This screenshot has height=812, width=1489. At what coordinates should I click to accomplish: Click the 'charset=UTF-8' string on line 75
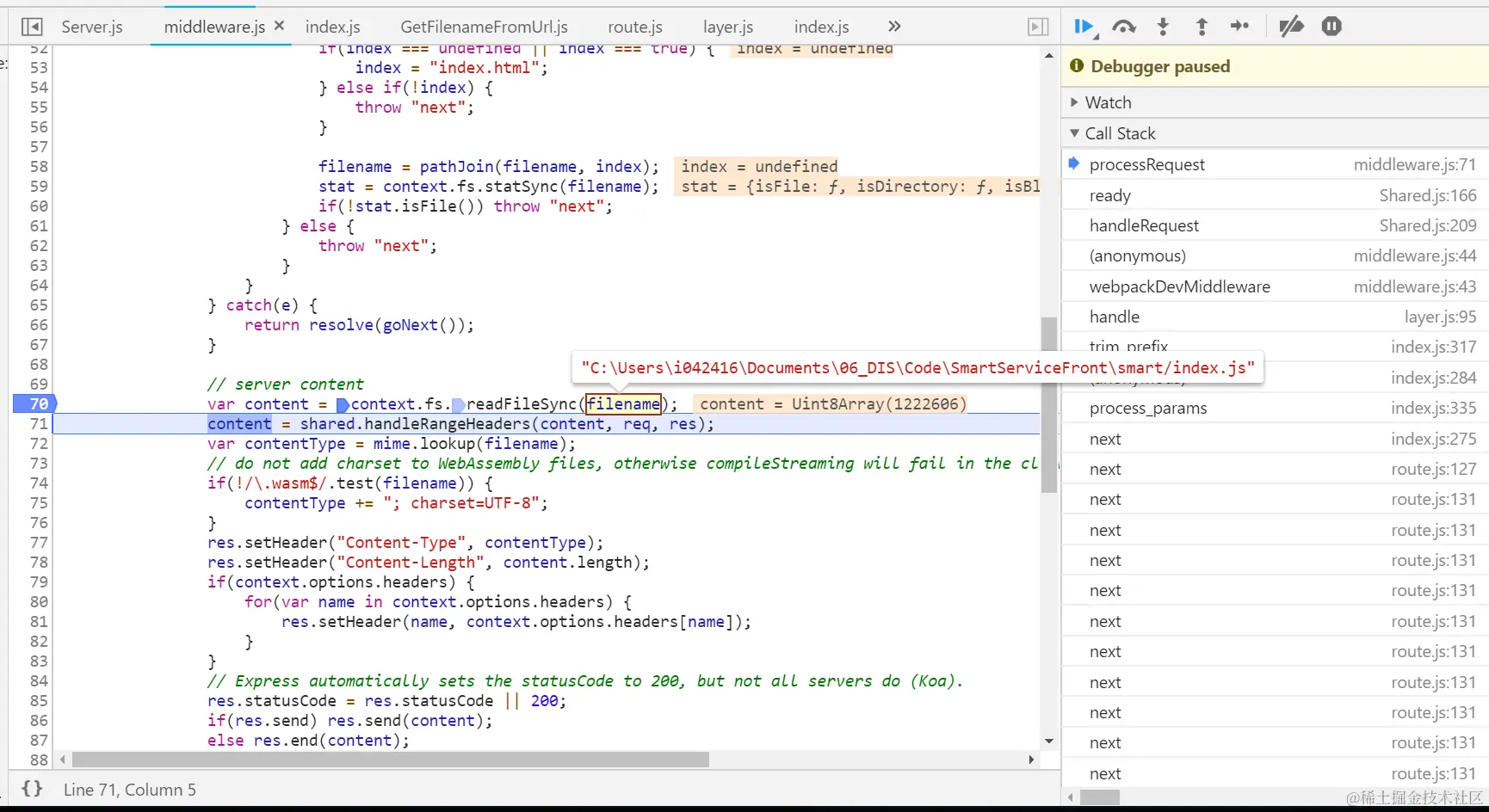[x=476, y=502]
